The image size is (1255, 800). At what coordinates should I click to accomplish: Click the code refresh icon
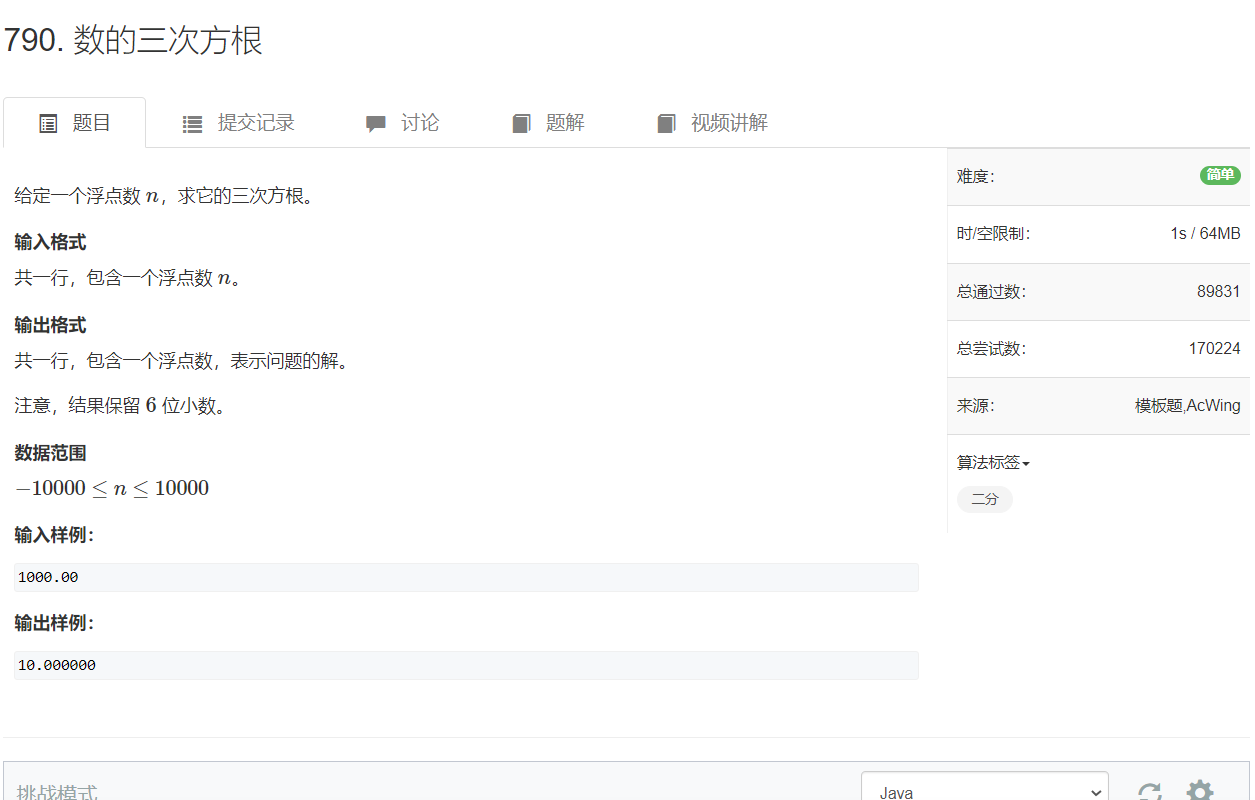tap(1149, 789)
